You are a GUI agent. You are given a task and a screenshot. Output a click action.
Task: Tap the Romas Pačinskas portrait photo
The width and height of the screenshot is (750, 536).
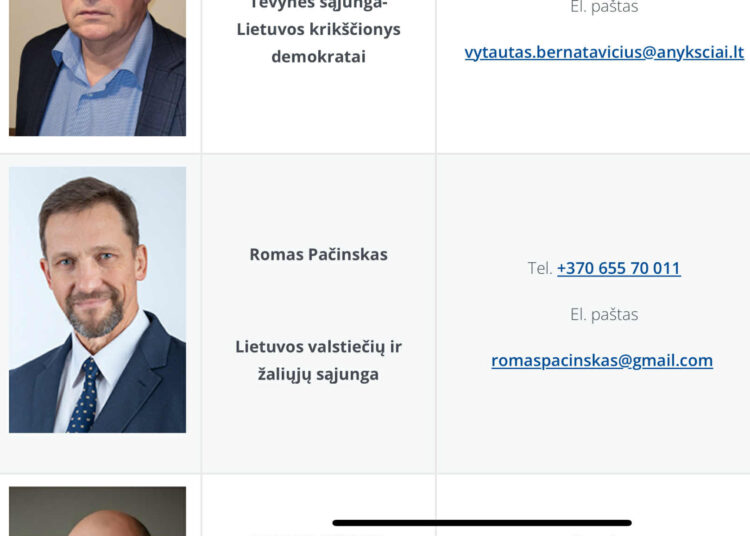[x=98, y=300]
